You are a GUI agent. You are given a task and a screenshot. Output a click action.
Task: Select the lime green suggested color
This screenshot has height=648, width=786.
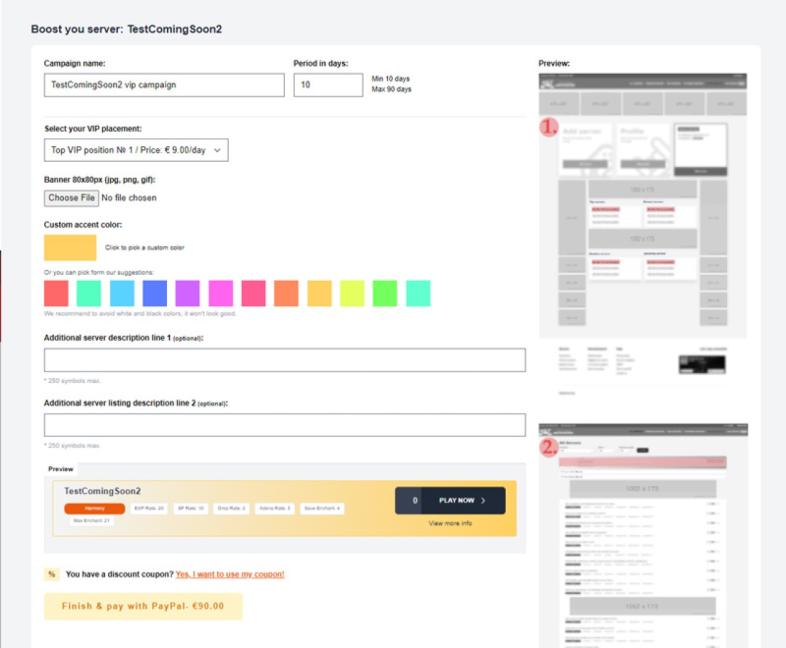tap(385, 293)
